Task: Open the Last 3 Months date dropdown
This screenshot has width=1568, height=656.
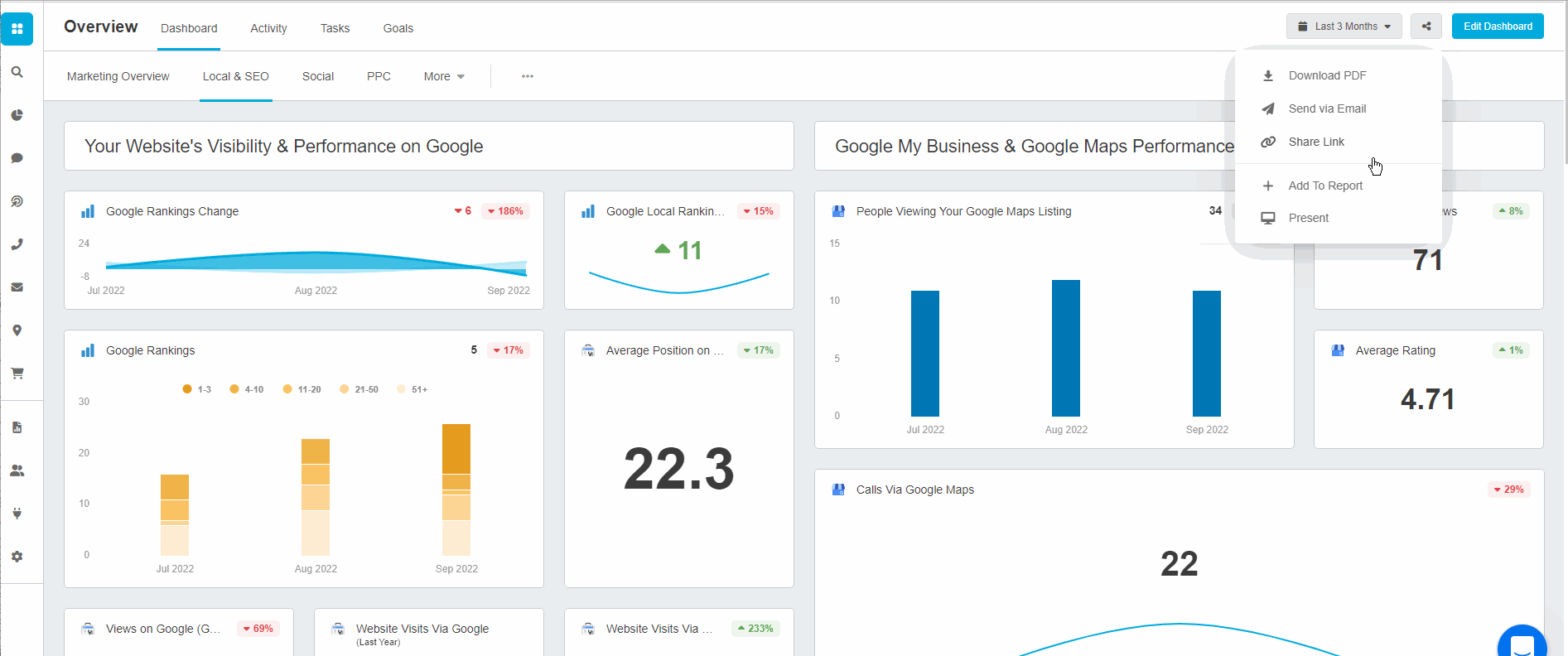Action: point(1344,27)
